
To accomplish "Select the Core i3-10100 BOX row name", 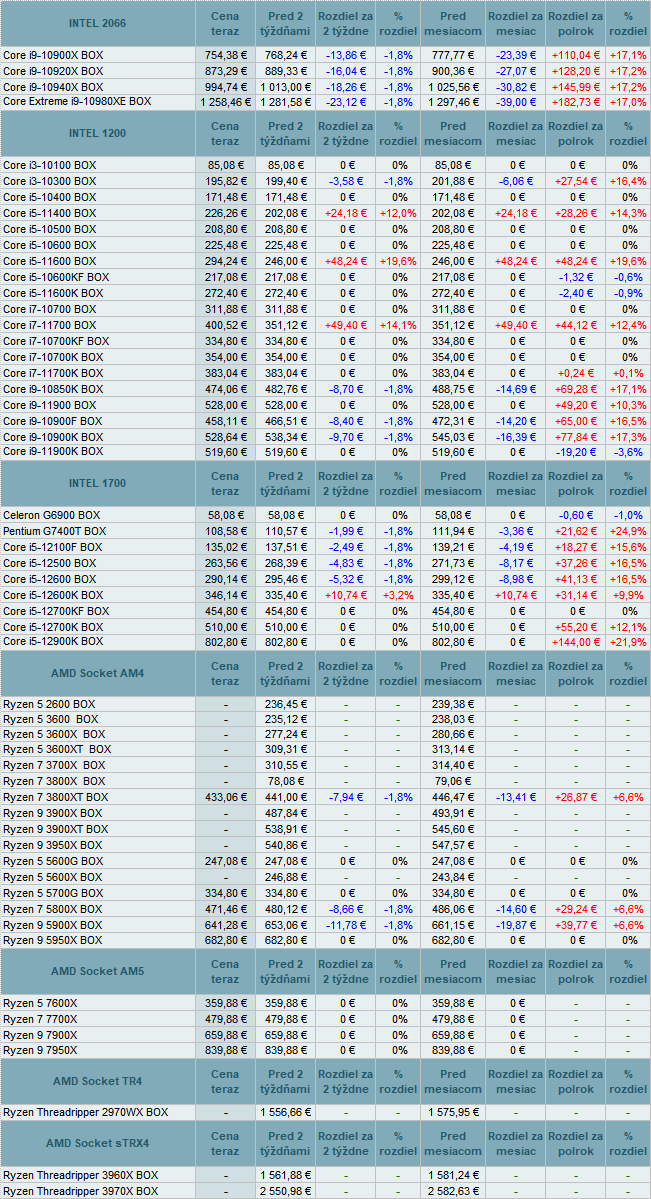I will 49,164.
